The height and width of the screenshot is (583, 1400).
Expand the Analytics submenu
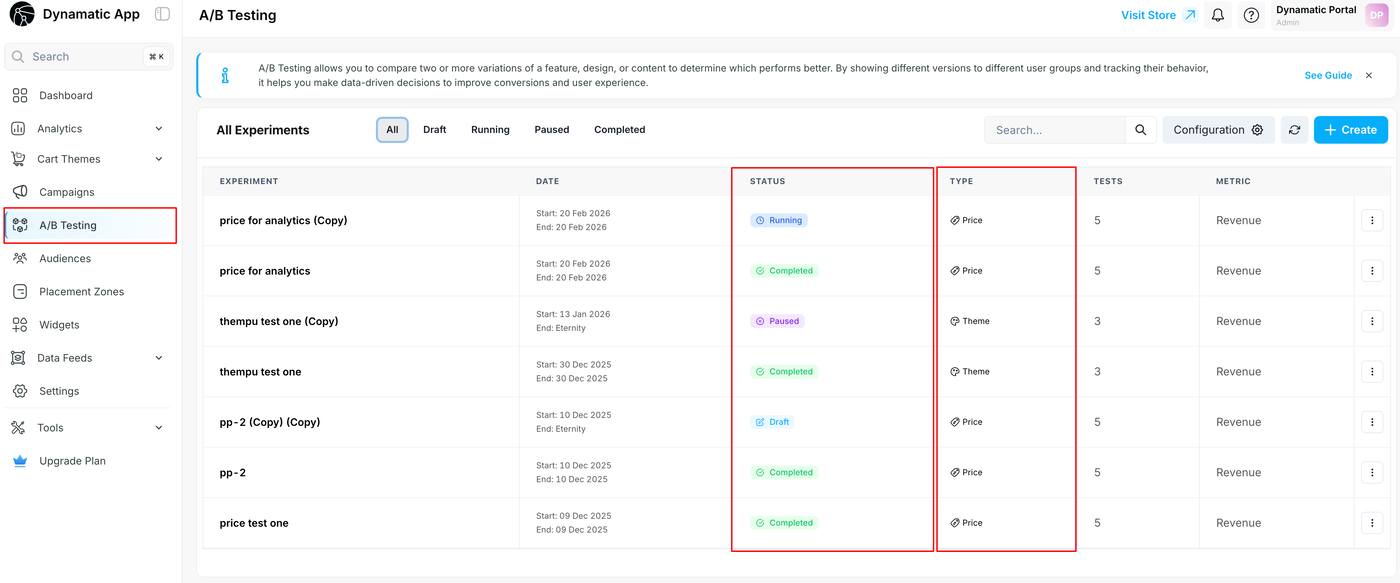tap(159, 129)
